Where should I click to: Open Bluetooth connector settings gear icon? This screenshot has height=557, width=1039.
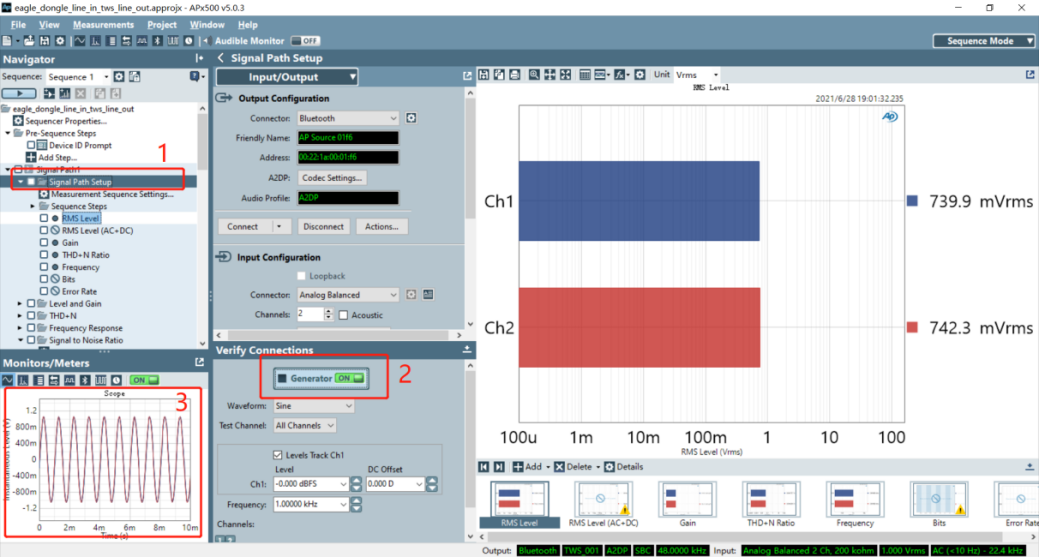click(411, 118)
